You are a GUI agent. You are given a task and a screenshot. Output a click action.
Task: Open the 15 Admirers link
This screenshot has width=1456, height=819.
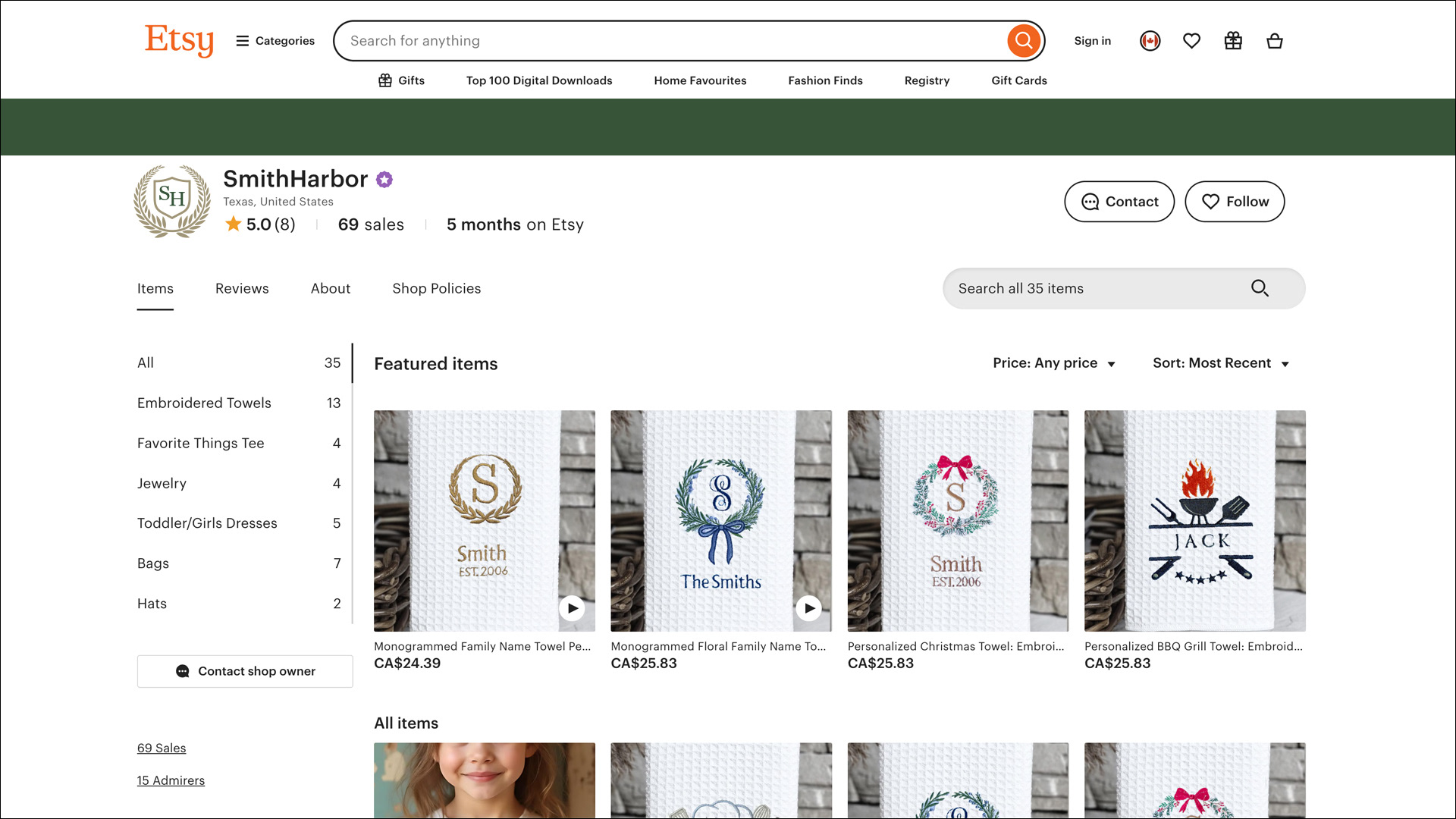[171, 780]
